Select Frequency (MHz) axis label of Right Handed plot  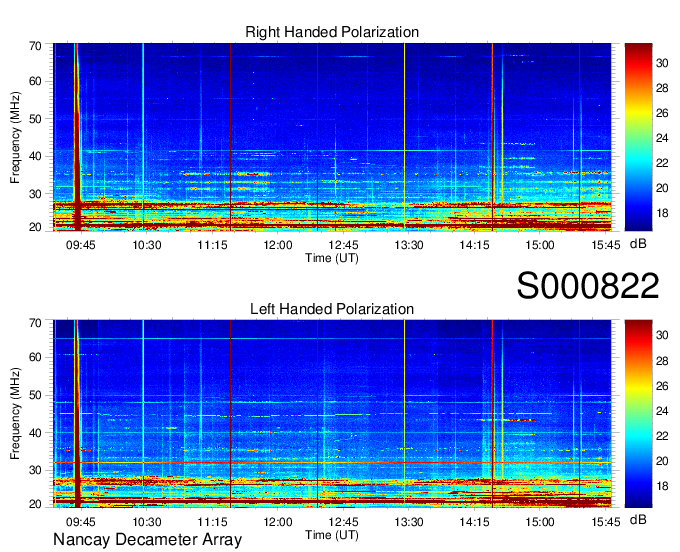pyautogui.click(x=15, y=137)
